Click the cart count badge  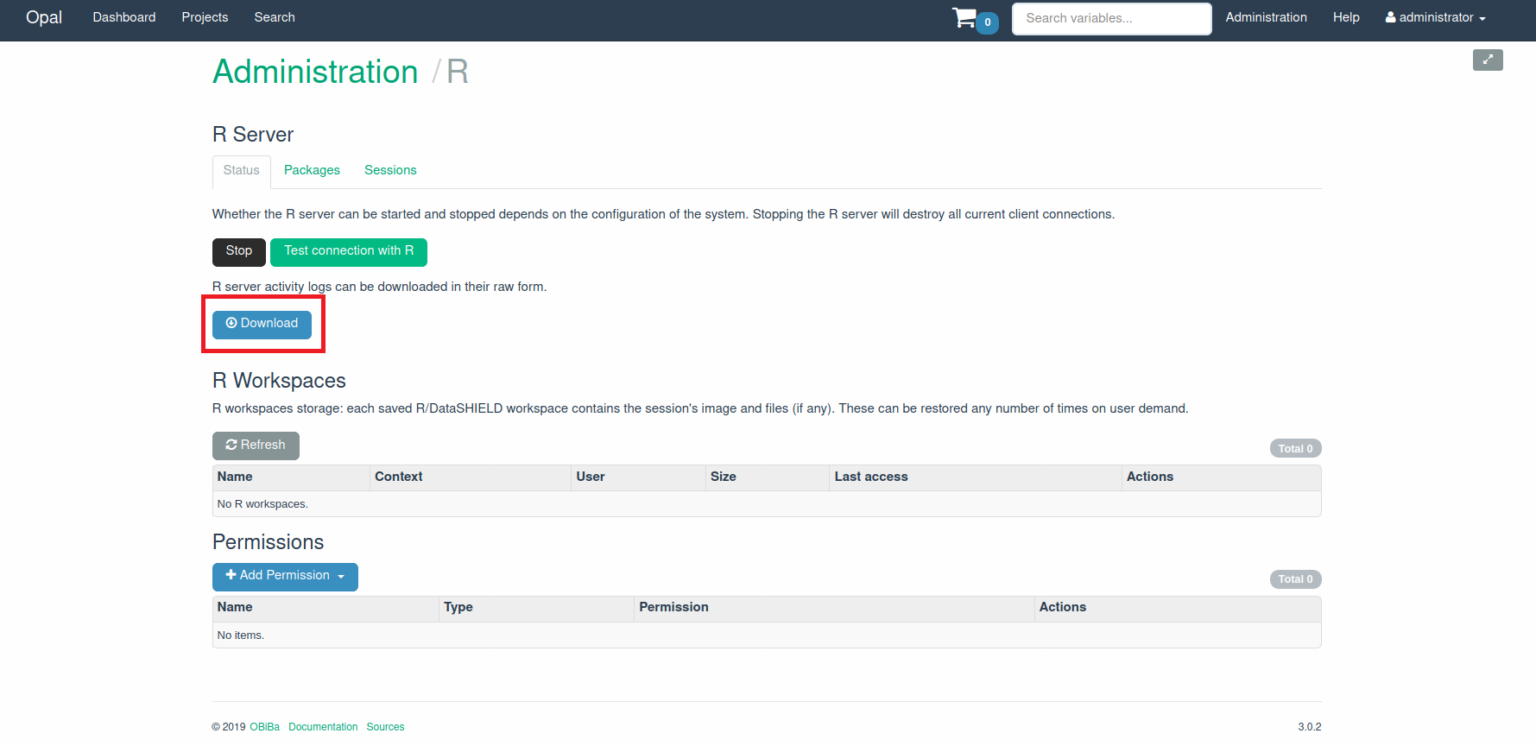point(987,23)
